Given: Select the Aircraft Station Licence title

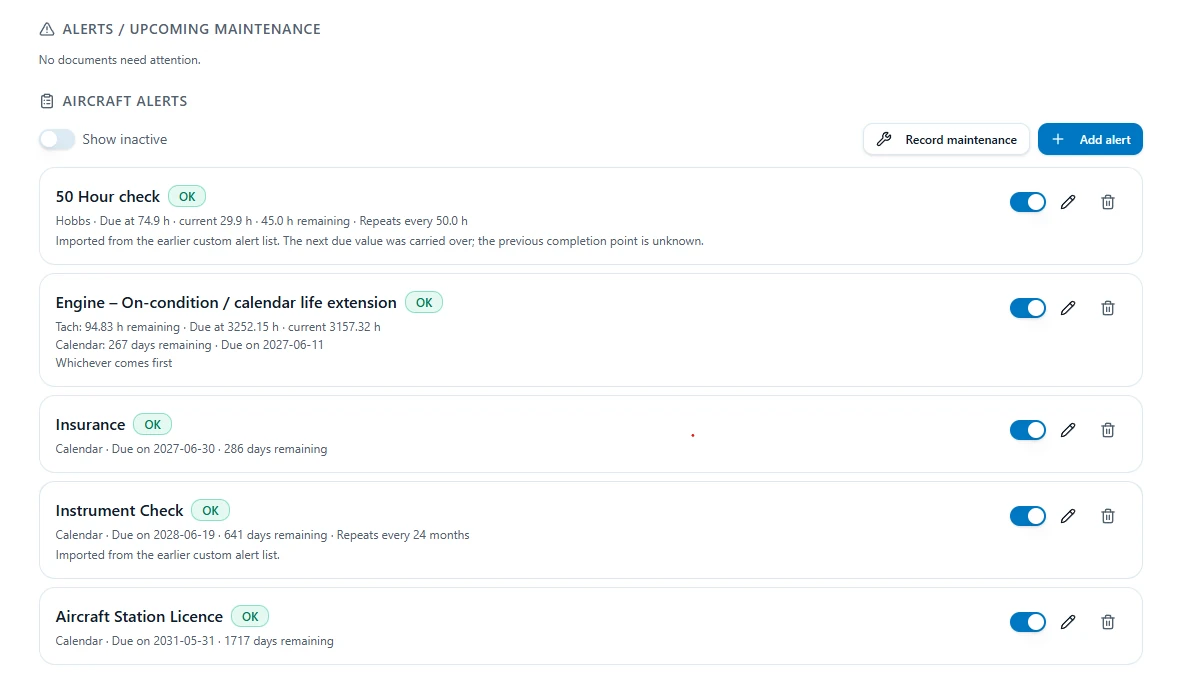Looking at the screenshot, I should click(x=139, y=617).
